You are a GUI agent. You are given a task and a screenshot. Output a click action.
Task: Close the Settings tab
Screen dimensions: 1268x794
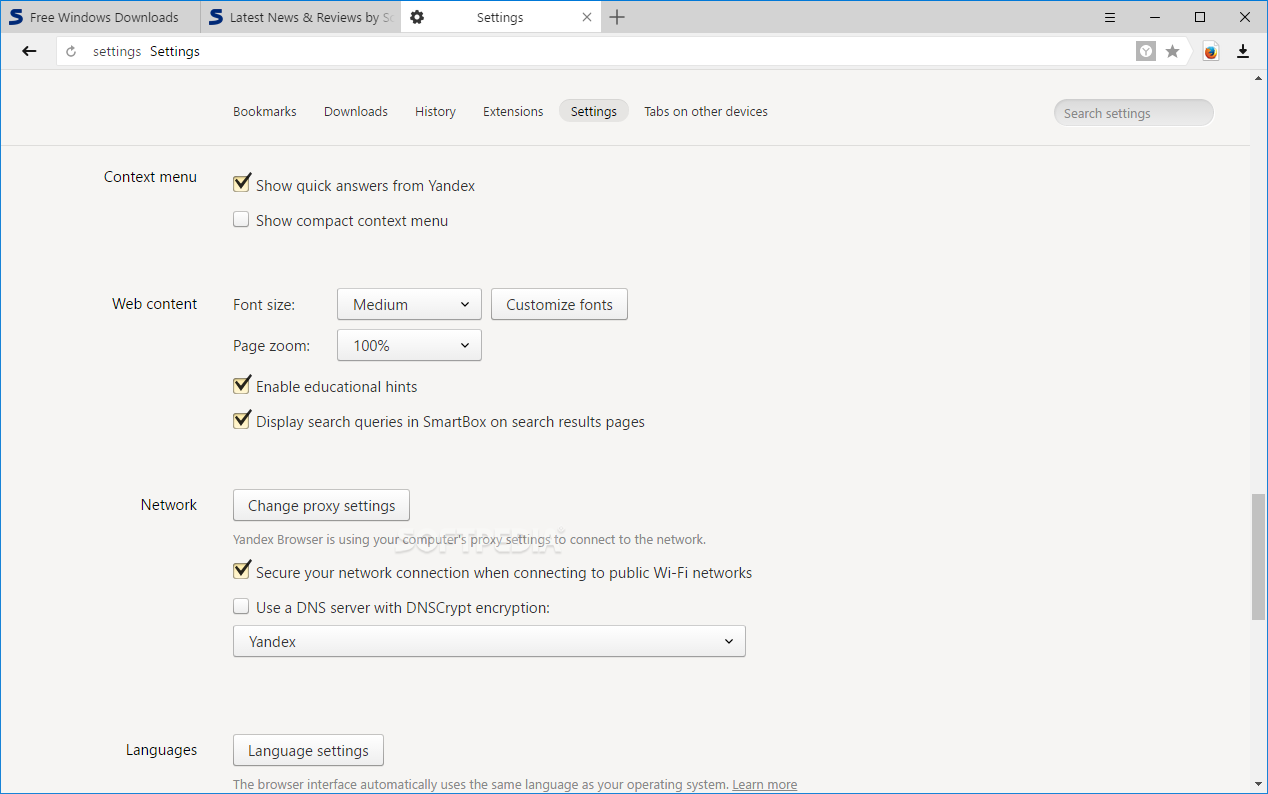point(587,17)
